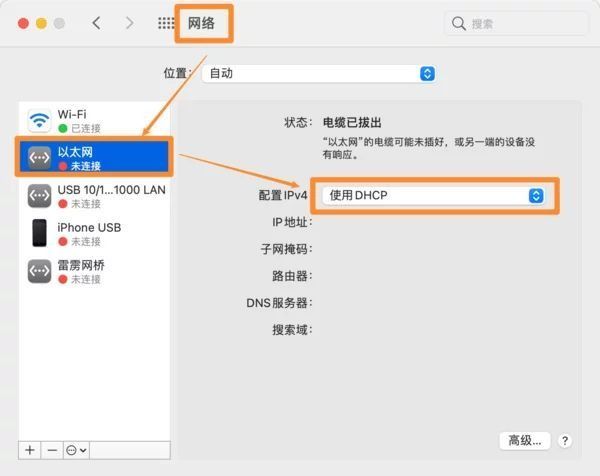Click the 网络 window title
The image size is (600, 476).
[x=201, y=23]
